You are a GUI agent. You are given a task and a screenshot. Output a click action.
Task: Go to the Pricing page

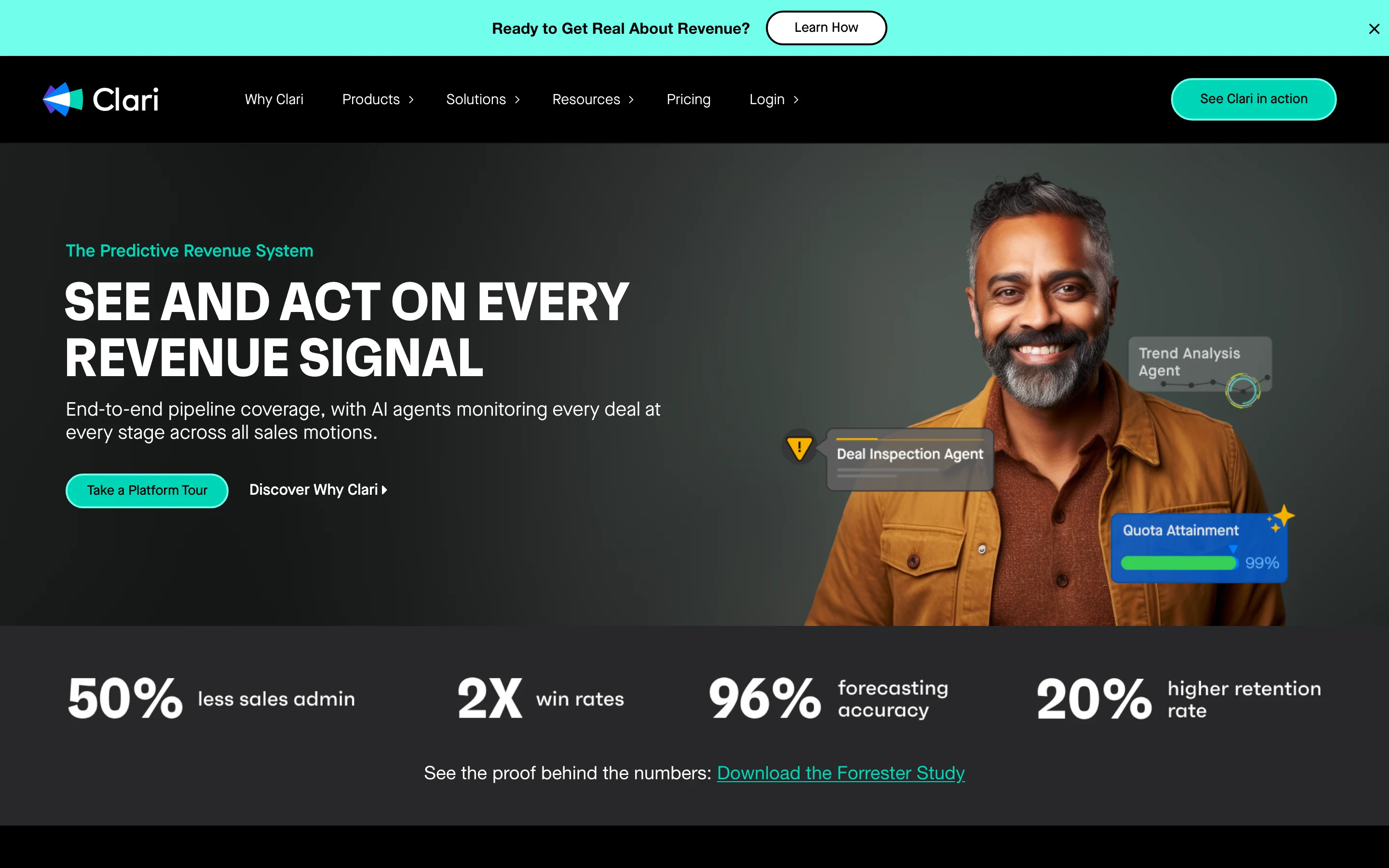688,100
